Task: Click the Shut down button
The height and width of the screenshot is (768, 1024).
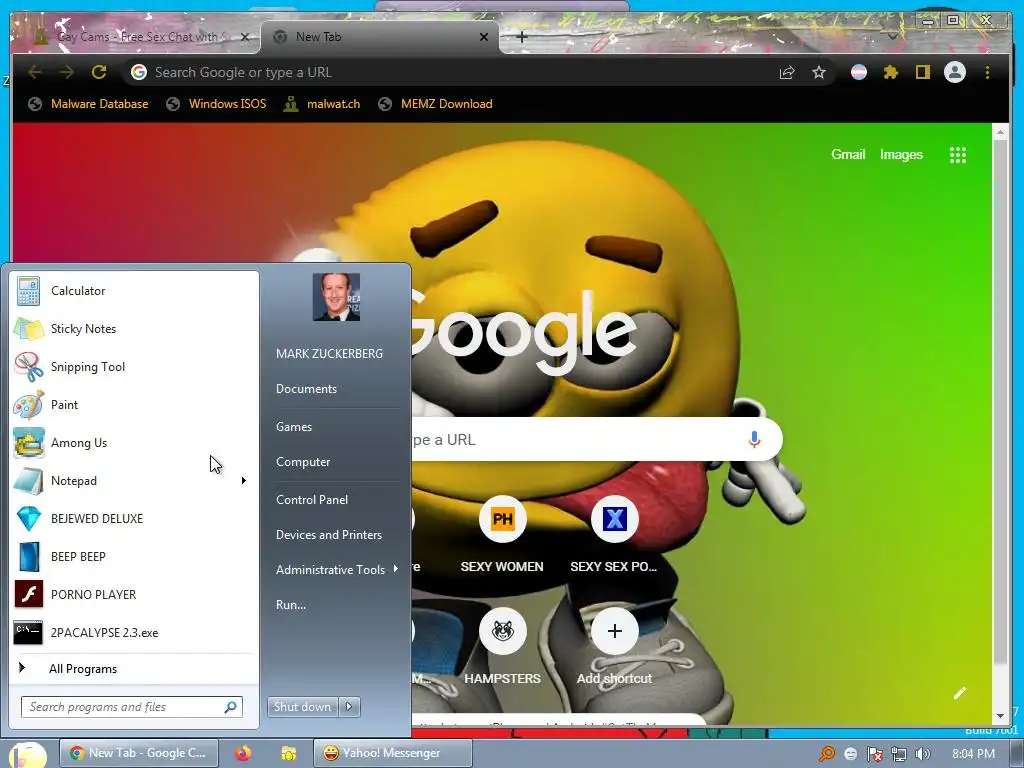Action: (303, 707)
